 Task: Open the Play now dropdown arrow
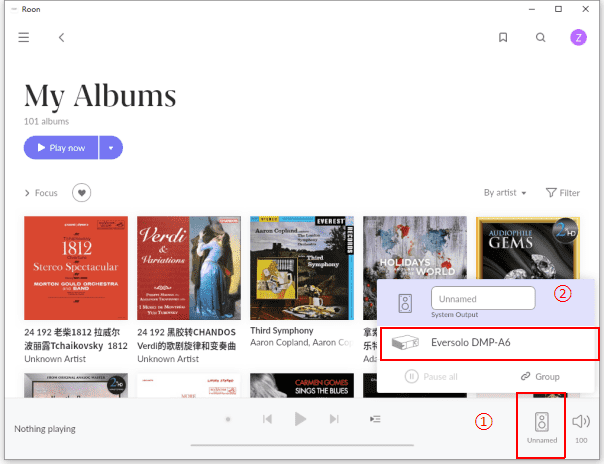(x=111, y=148)
